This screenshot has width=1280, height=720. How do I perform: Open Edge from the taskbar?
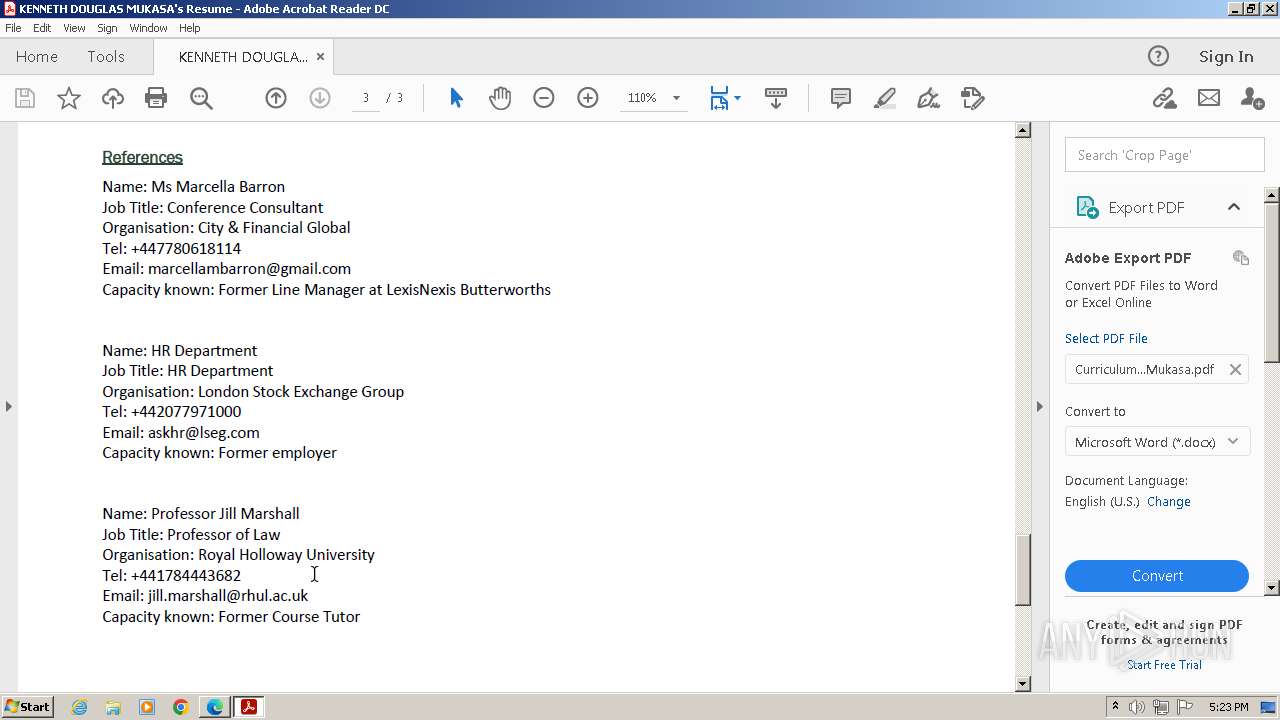[x=215, y=707]
